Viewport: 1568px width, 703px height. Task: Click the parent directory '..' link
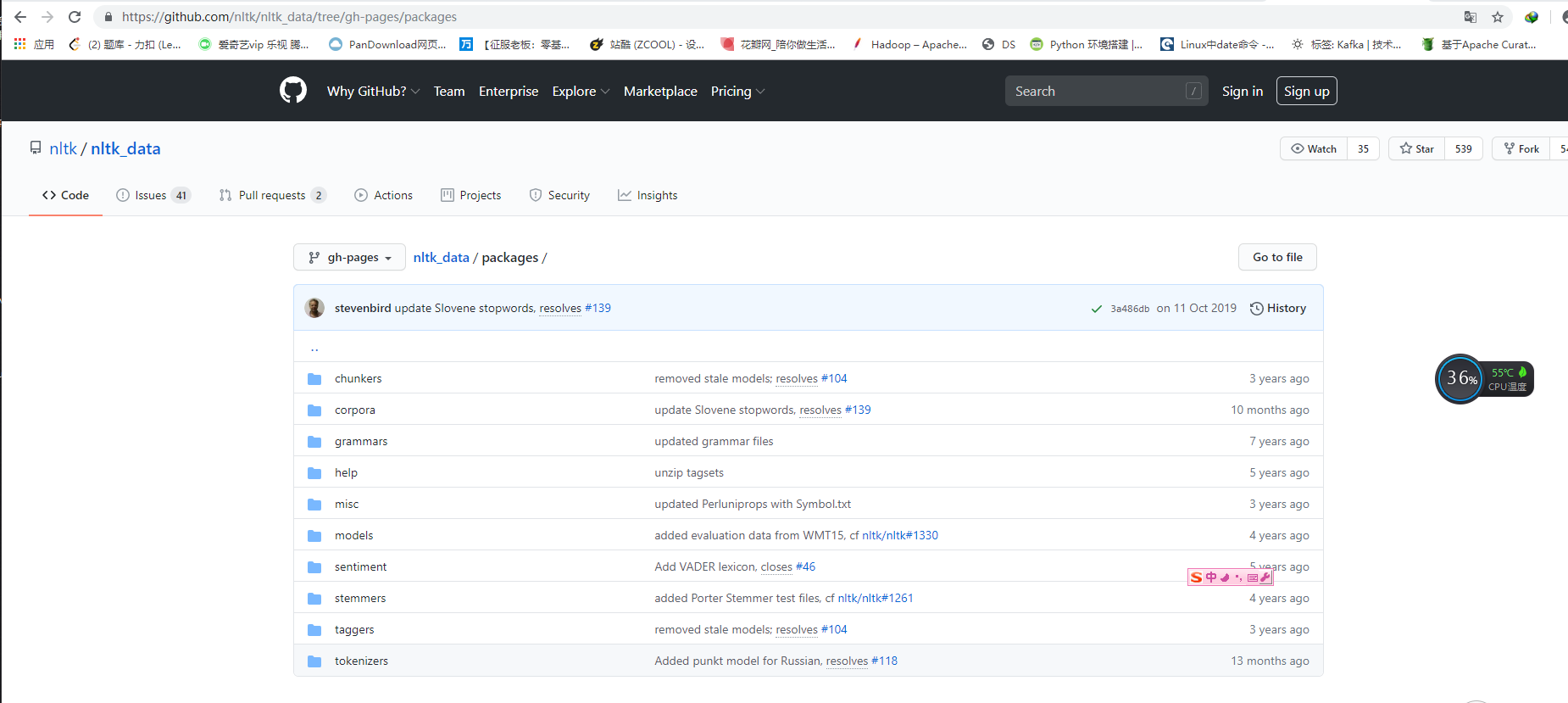click(314, 347)
